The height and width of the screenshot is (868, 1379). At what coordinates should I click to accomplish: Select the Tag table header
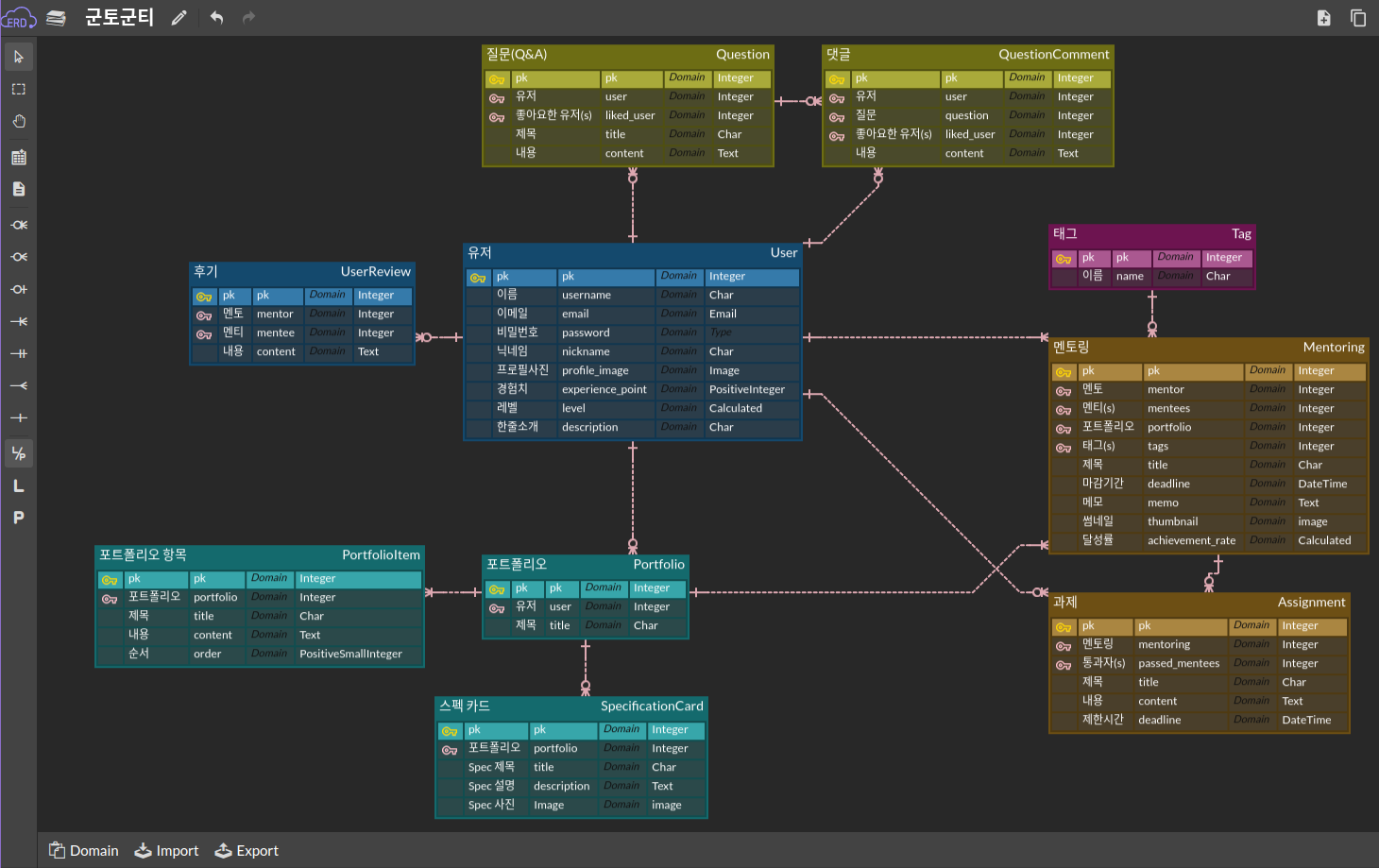pyautogui.click(x=1152, y=234)
